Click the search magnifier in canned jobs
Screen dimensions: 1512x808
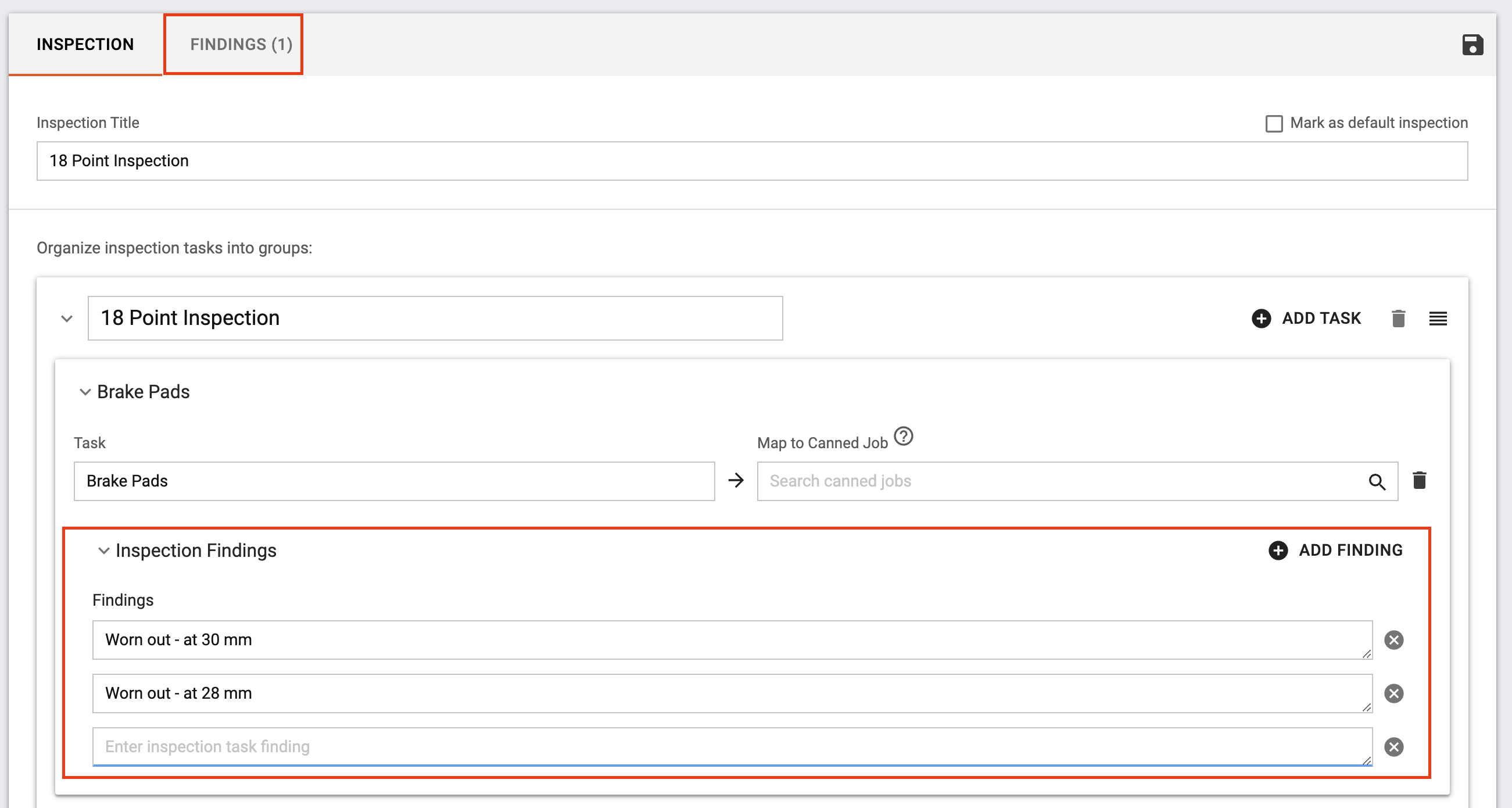click(1377, 481)
